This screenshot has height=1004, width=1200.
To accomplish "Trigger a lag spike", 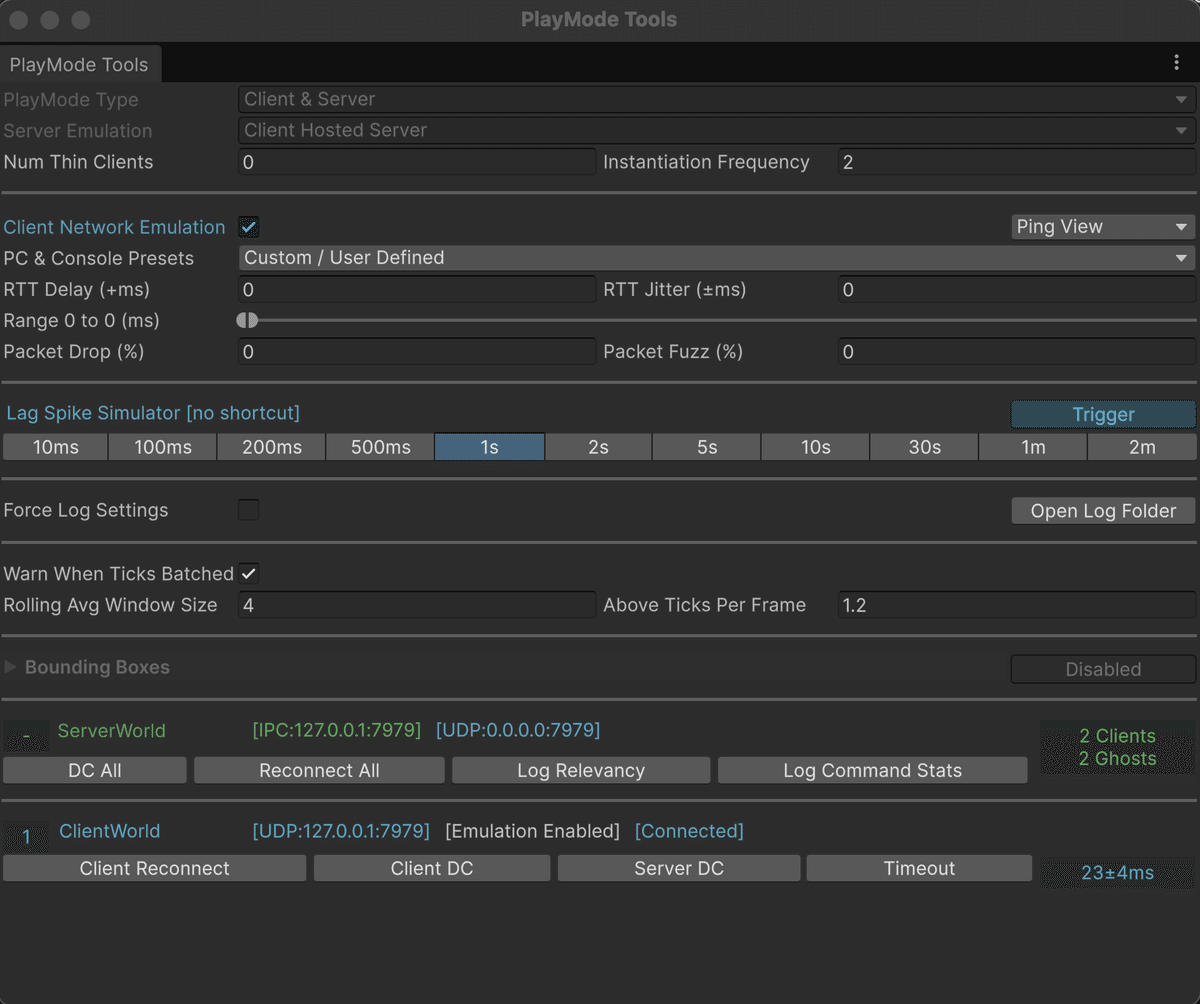I will click(x=1101, y=414).
